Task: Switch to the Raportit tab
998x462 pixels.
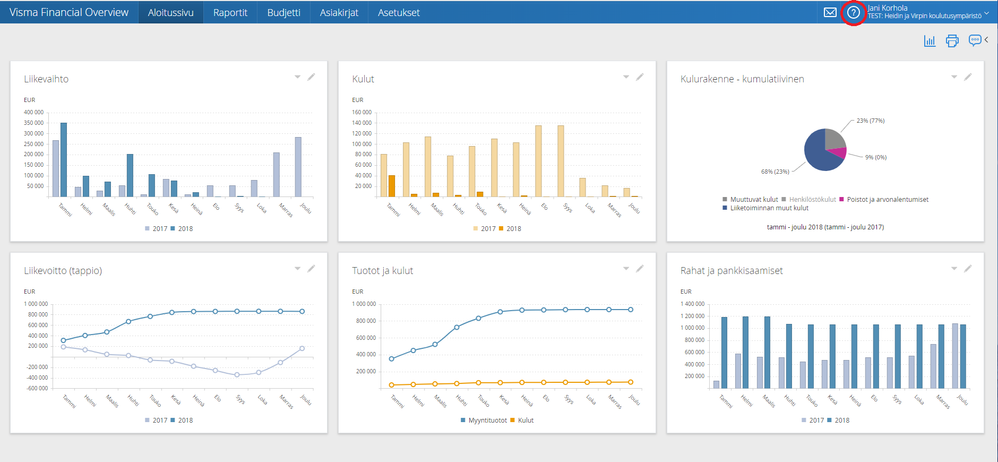Action: [x=230, y=13]
